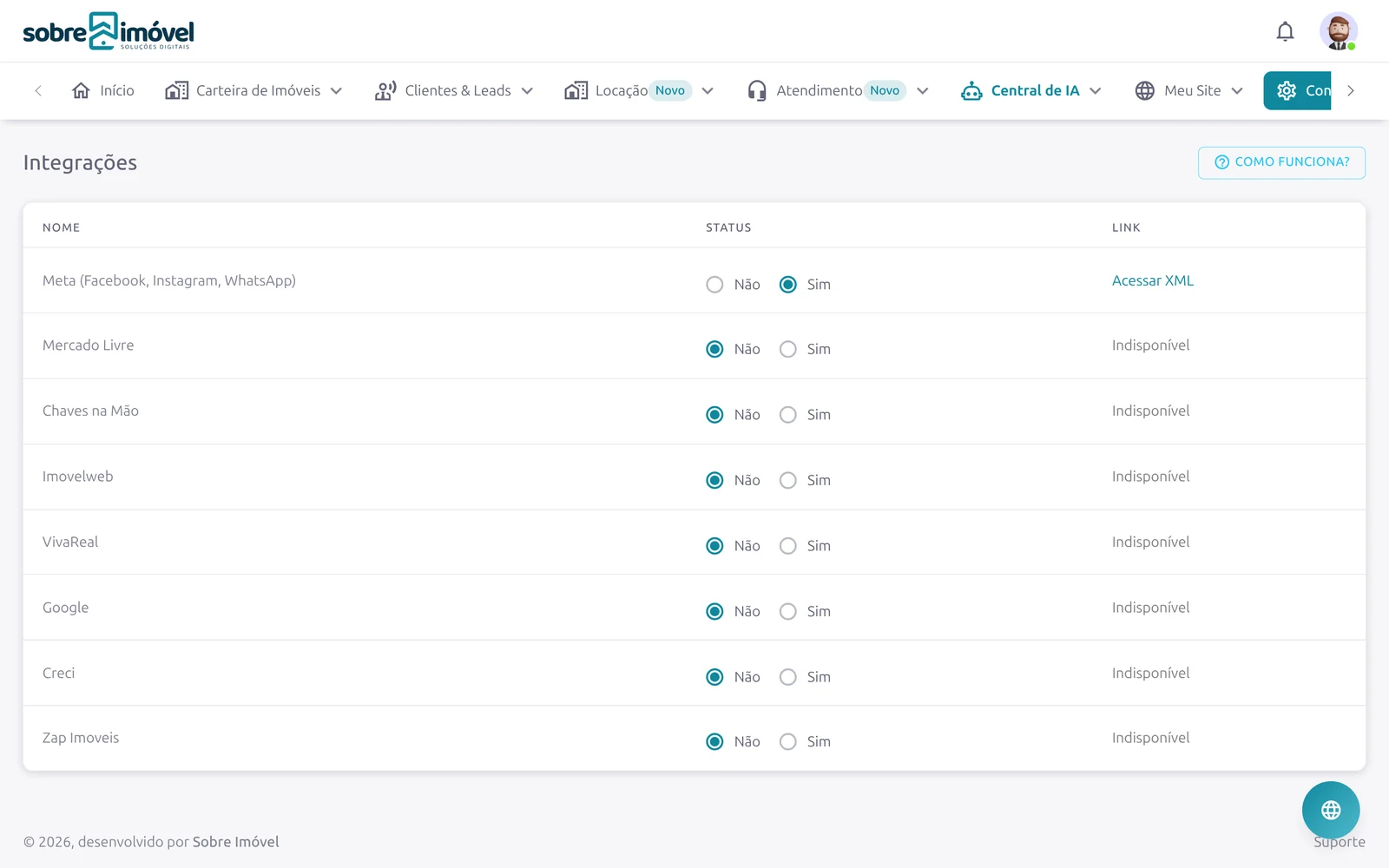
Task: Select Não for Google
Action: click(x=714, y=611)
